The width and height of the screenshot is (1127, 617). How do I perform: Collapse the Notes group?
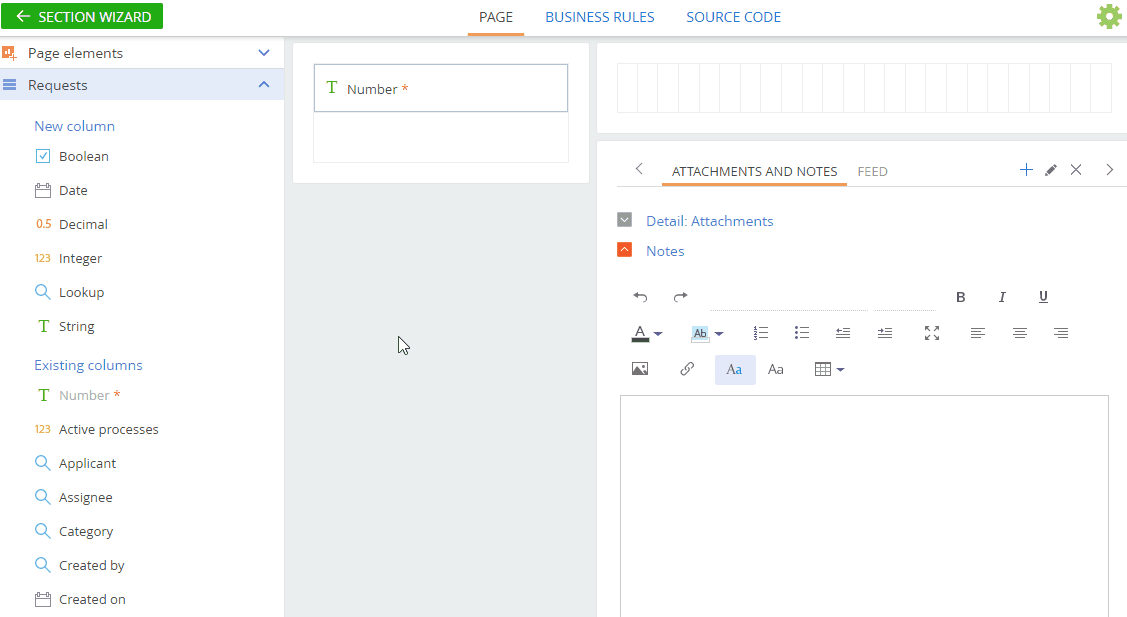click(x=625, y=250)
